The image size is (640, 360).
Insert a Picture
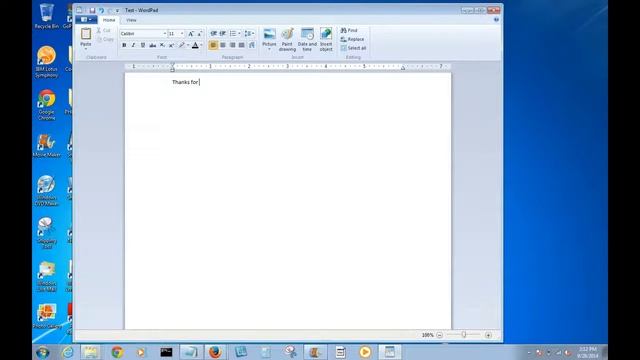[269, 36]
